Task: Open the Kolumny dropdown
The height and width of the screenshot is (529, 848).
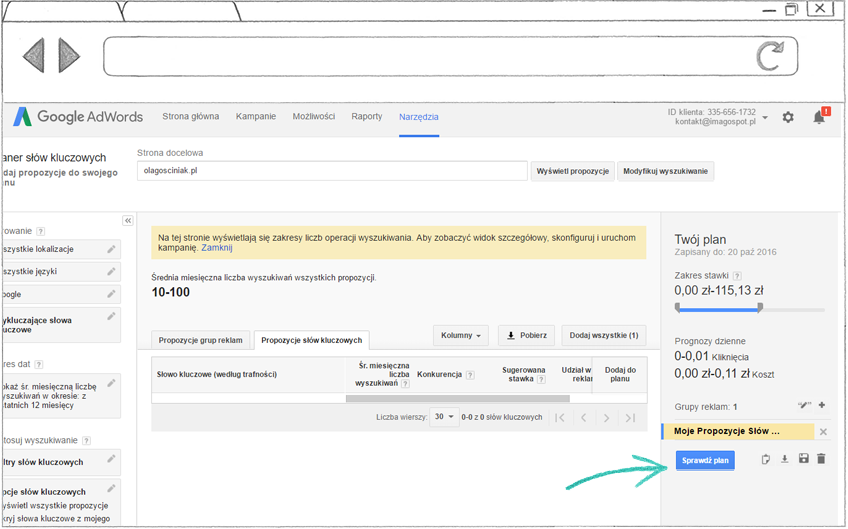Action: click(x=461, y=335)
